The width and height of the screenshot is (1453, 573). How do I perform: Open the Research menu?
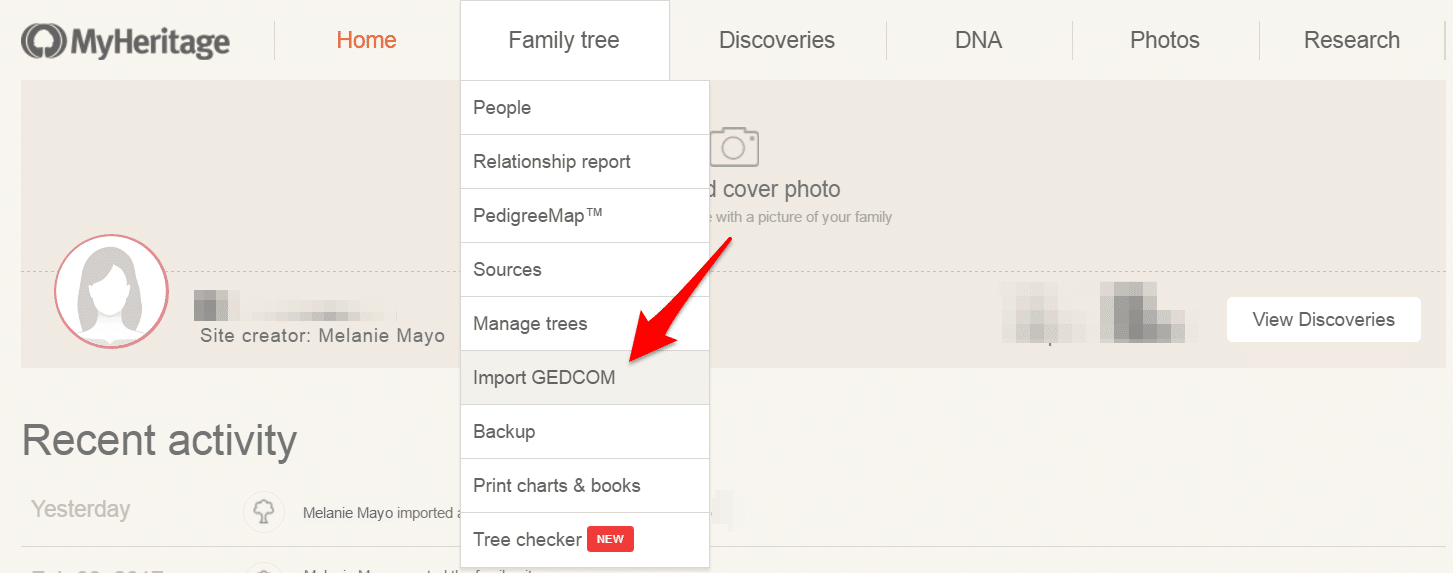1352,41
